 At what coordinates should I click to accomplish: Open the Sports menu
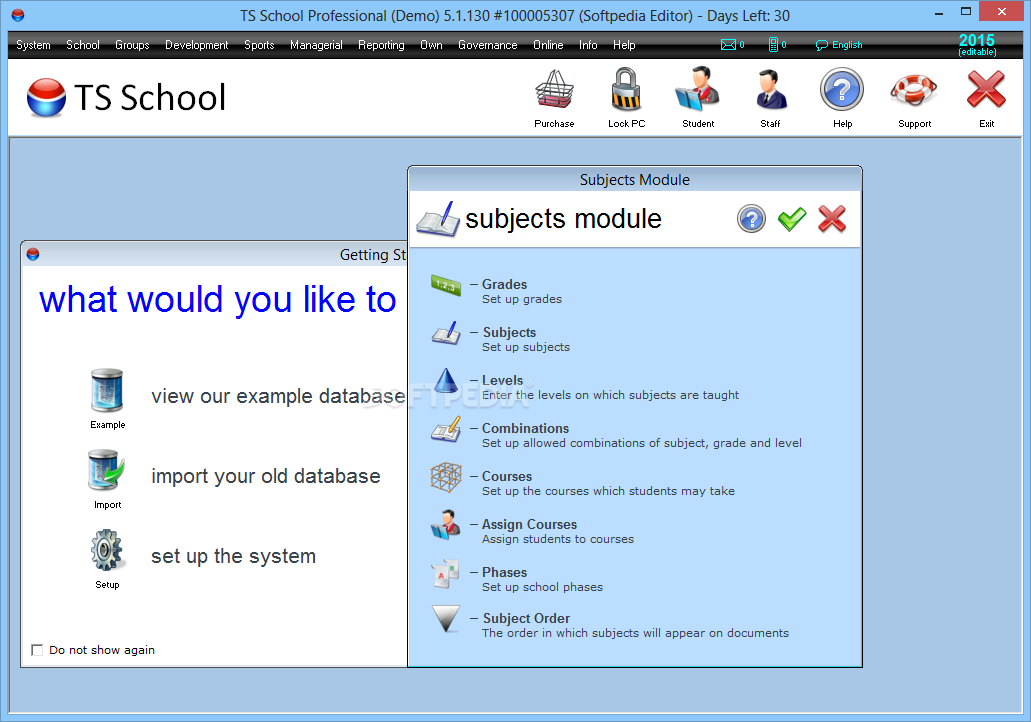259,45
